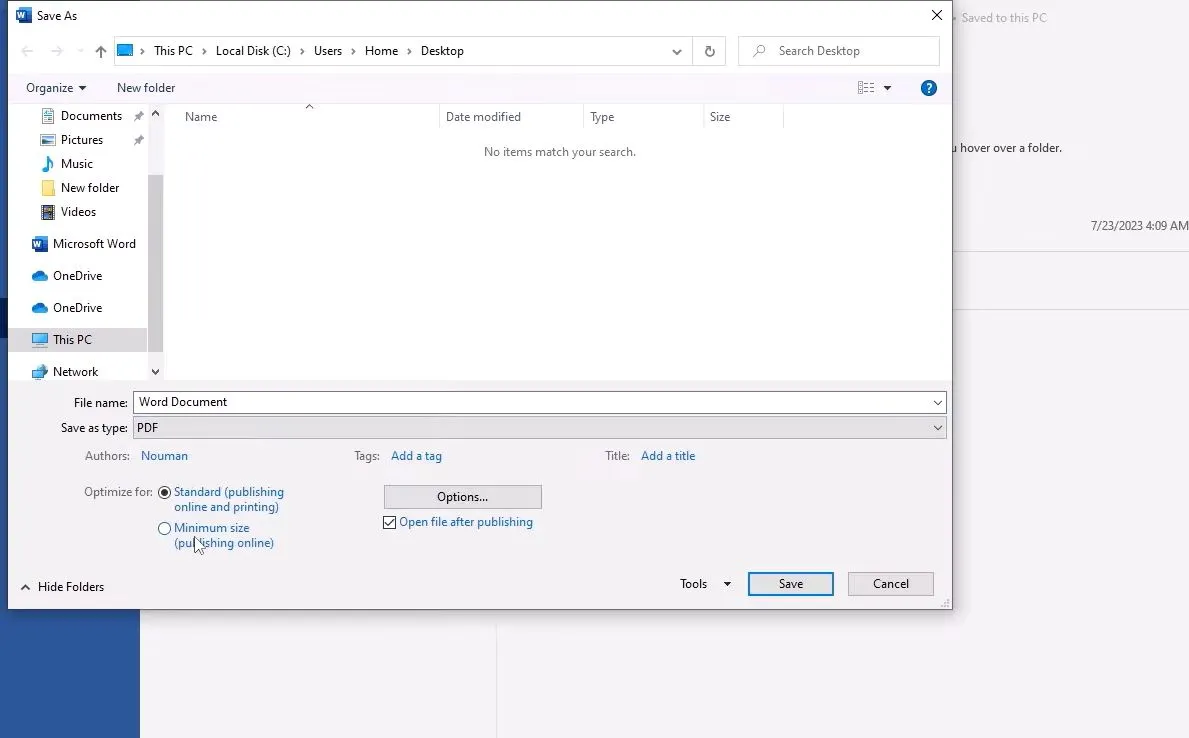This screenshot has height=738, width=1189.
Task: Open the "Save as type" dropdown
Action: 937,427
